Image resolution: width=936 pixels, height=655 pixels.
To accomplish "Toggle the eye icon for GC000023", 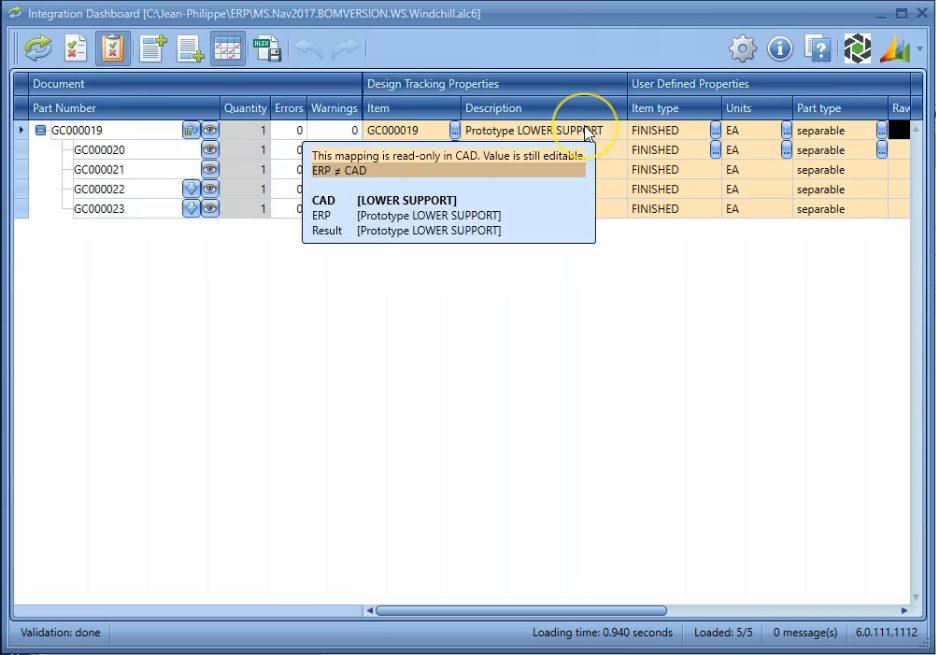I will coord(210,208).
